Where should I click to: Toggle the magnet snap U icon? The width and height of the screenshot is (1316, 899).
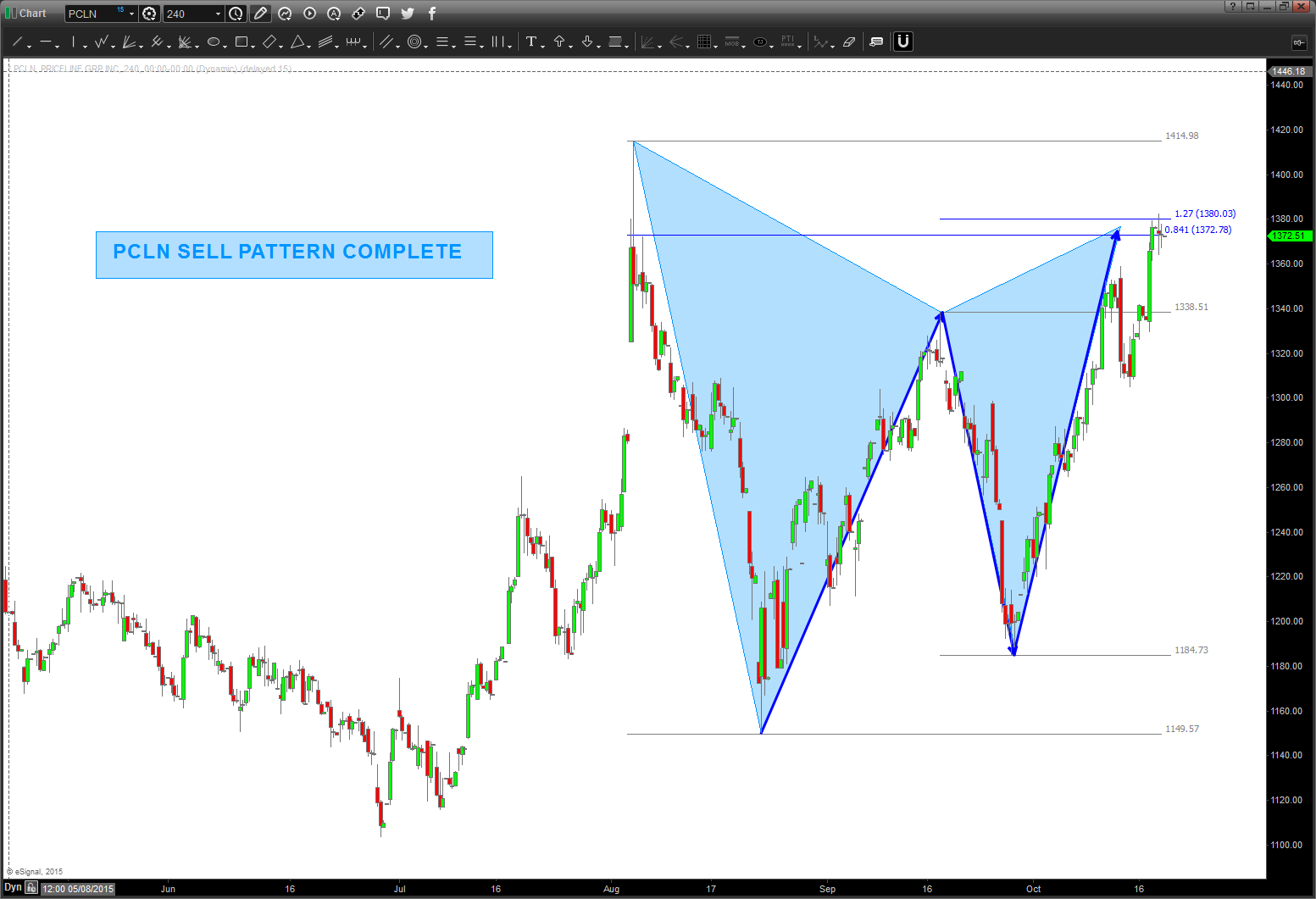tap(902, 41)
